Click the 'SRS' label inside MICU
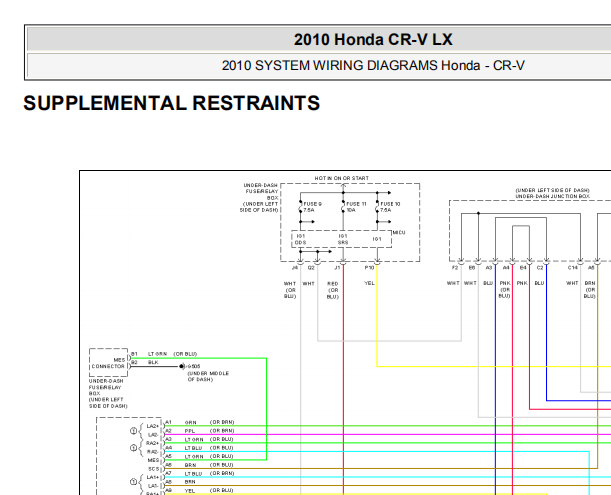 coord(343,242)
